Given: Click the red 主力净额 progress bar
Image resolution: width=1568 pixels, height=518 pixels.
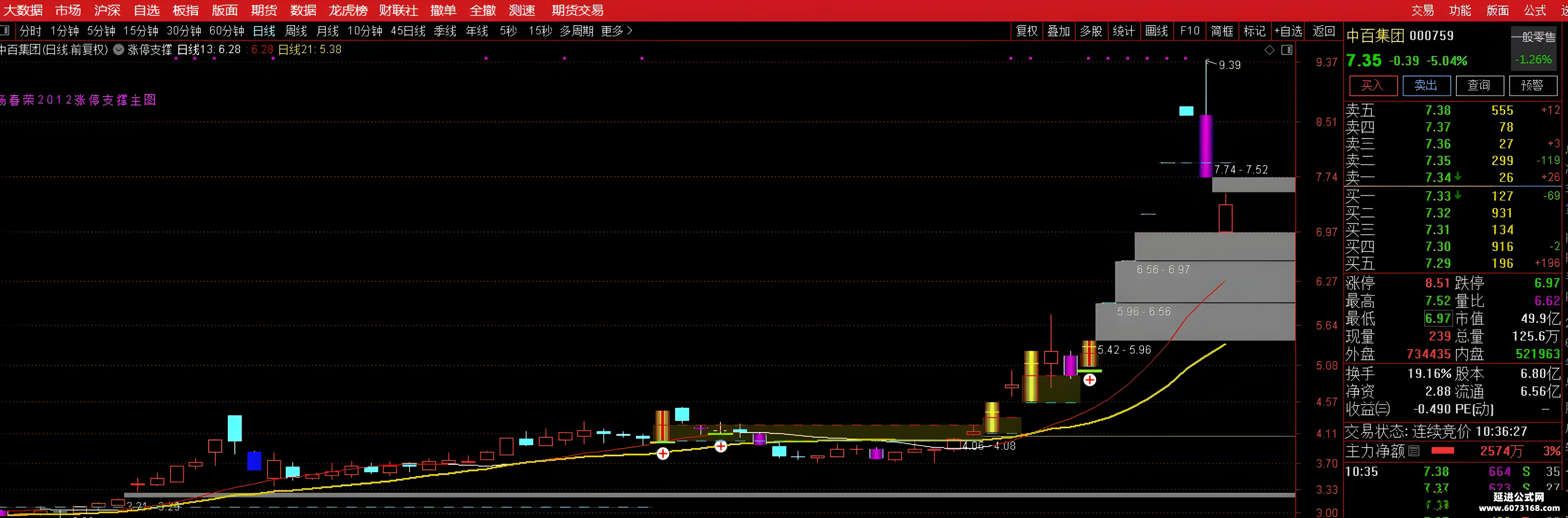Looking at the screenshot, I should click(1442, 450).
